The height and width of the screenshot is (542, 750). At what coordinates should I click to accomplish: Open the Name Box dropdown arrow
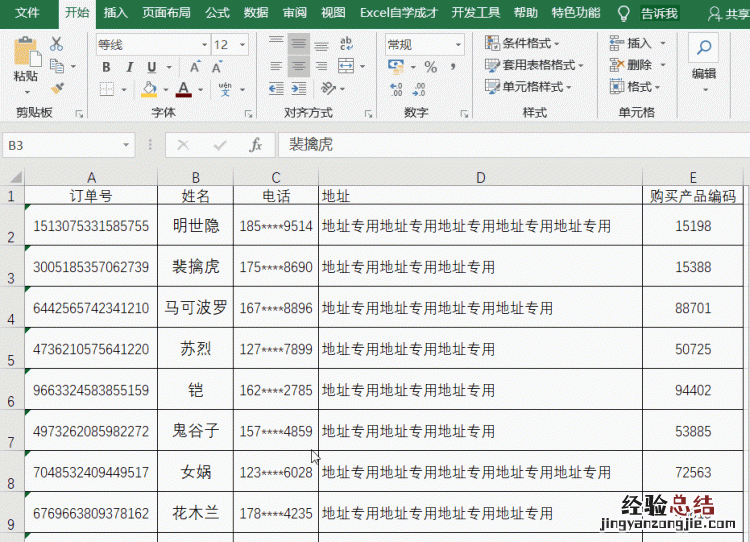coord(126,145)
